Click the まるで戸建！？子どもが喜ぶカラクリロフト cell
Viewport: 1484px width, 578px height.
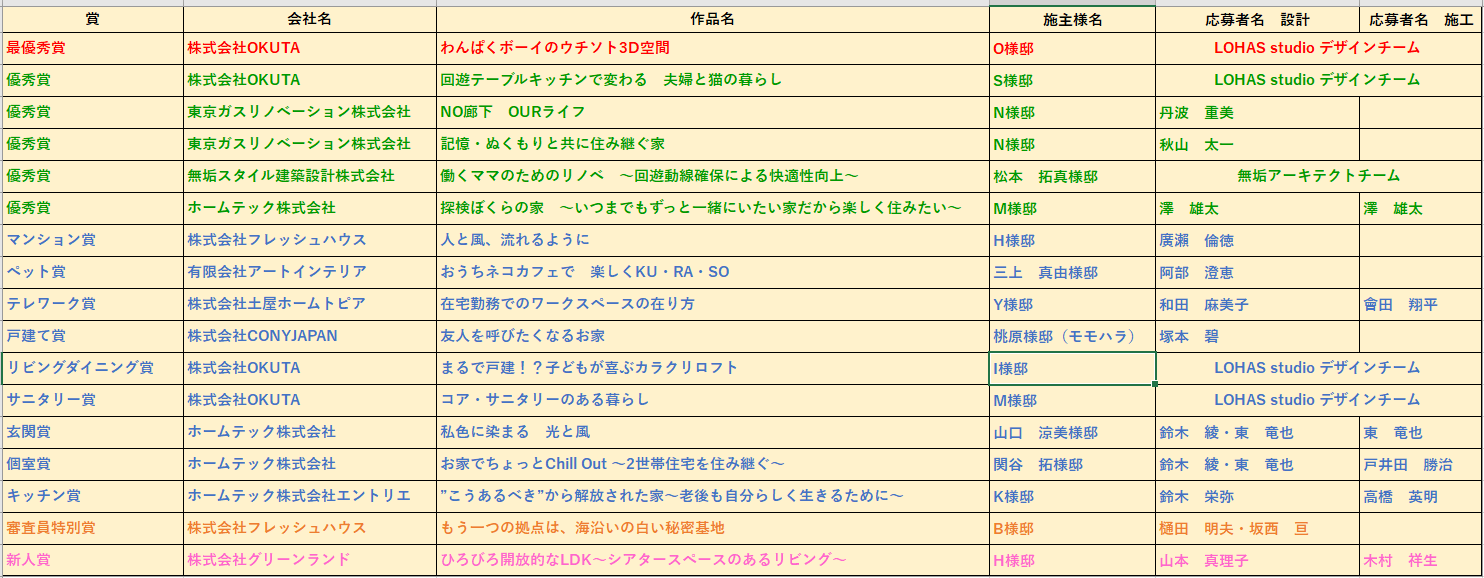click(x=713, y=368)
